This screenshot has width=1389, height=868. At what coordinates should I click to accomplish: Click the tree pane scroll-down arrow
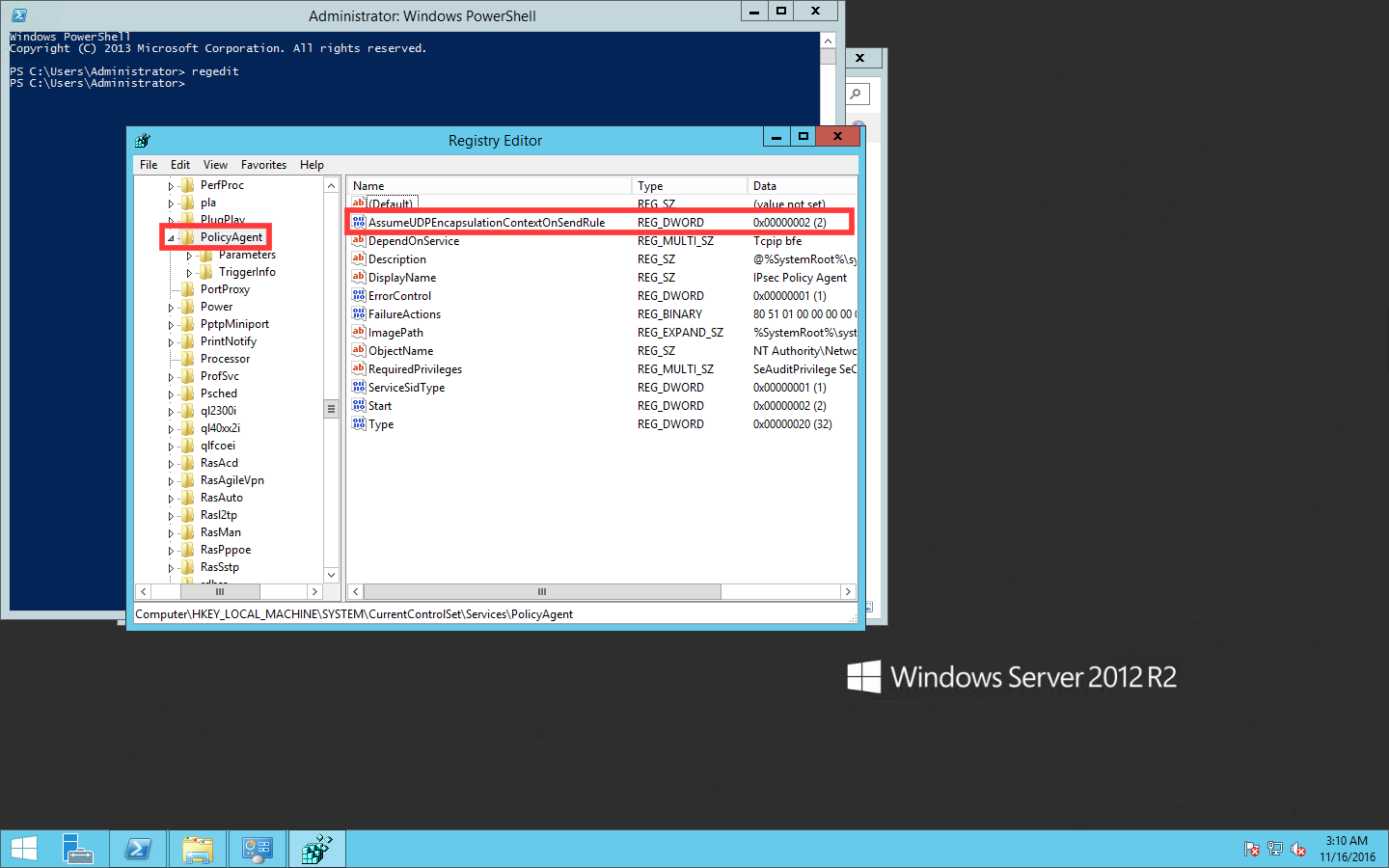point(332,575)
